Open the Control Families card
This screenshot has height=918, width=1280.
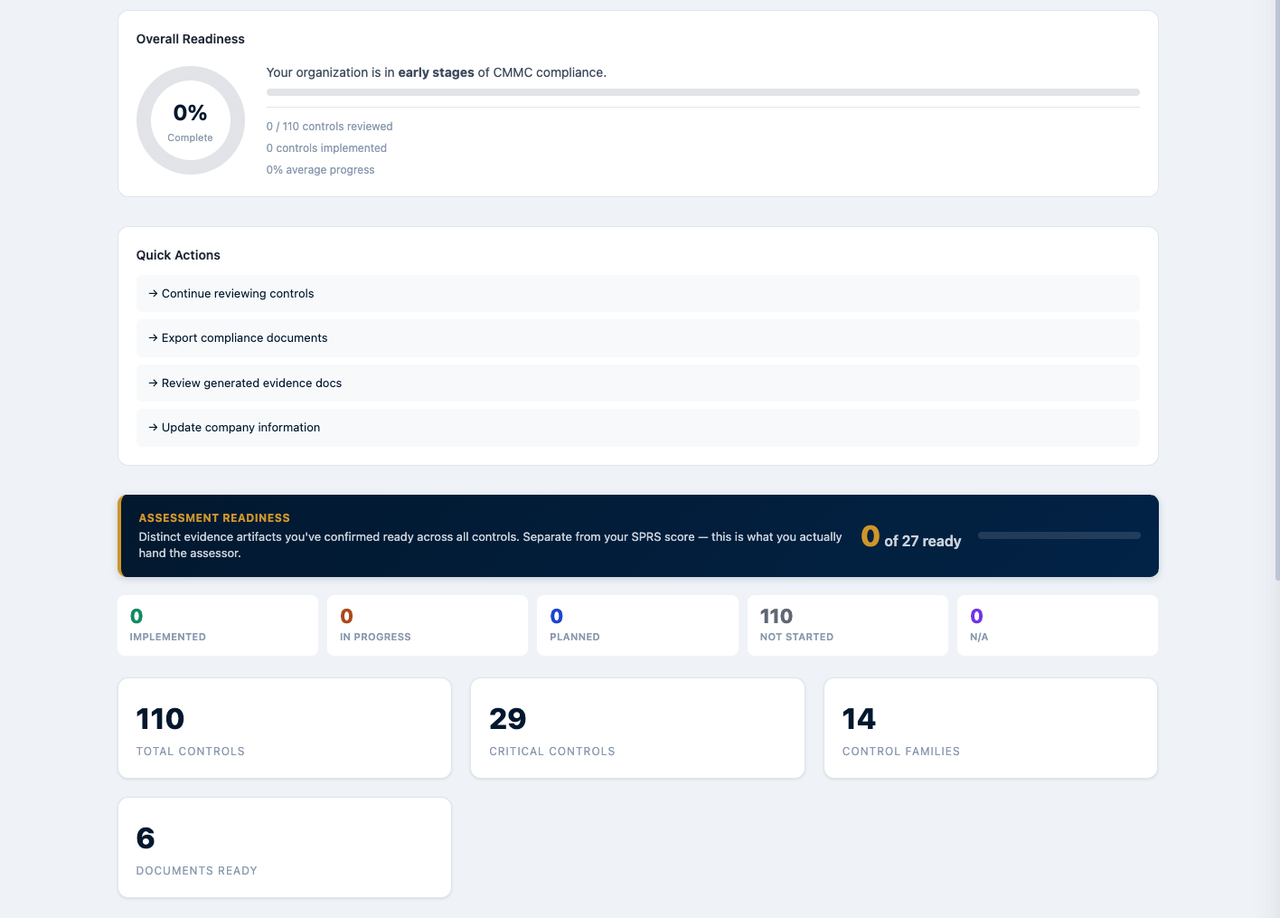(991, 728)
